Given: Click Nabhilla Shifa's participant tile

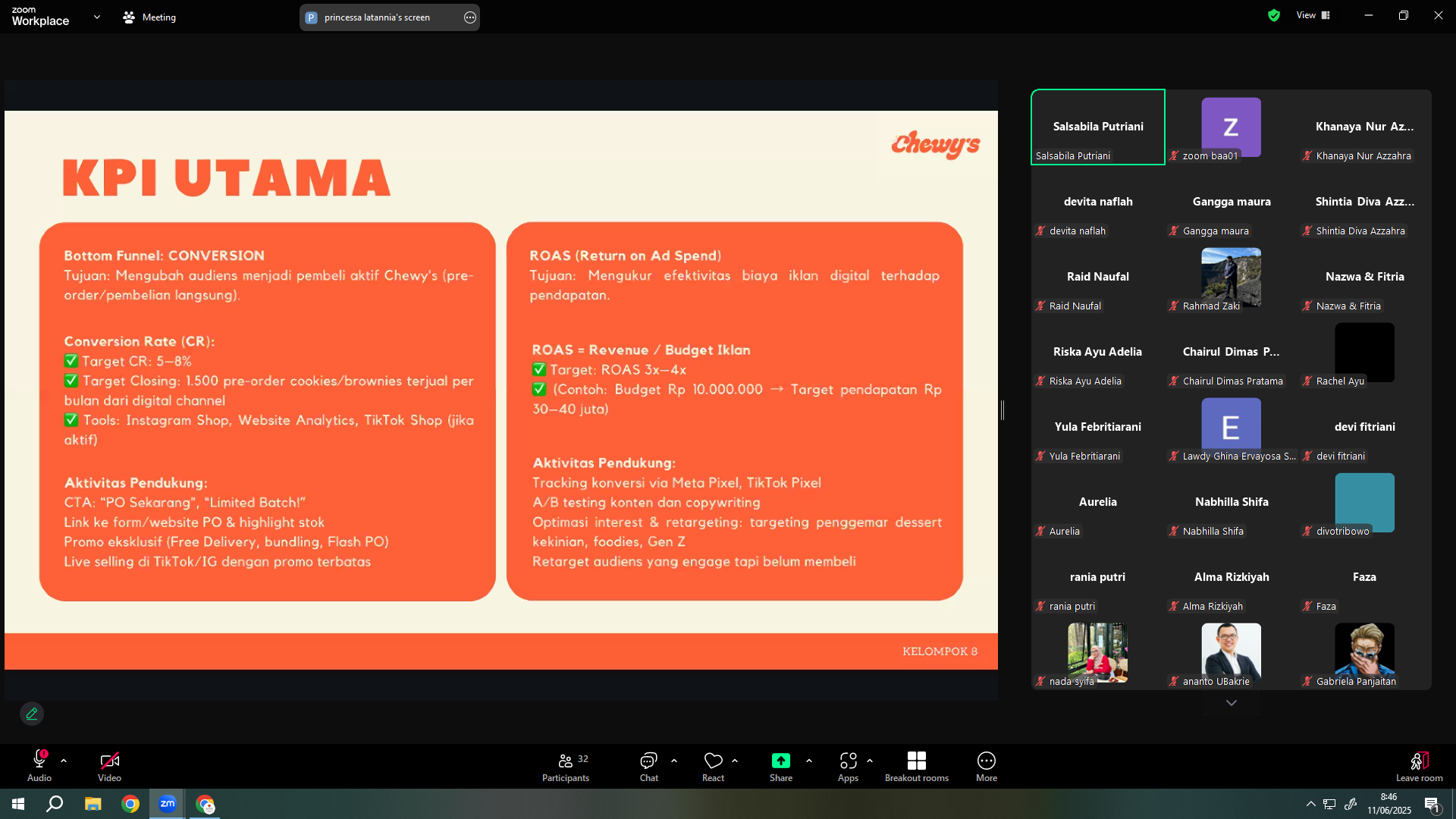Looking at the screenshot, I should [1232, 502].
